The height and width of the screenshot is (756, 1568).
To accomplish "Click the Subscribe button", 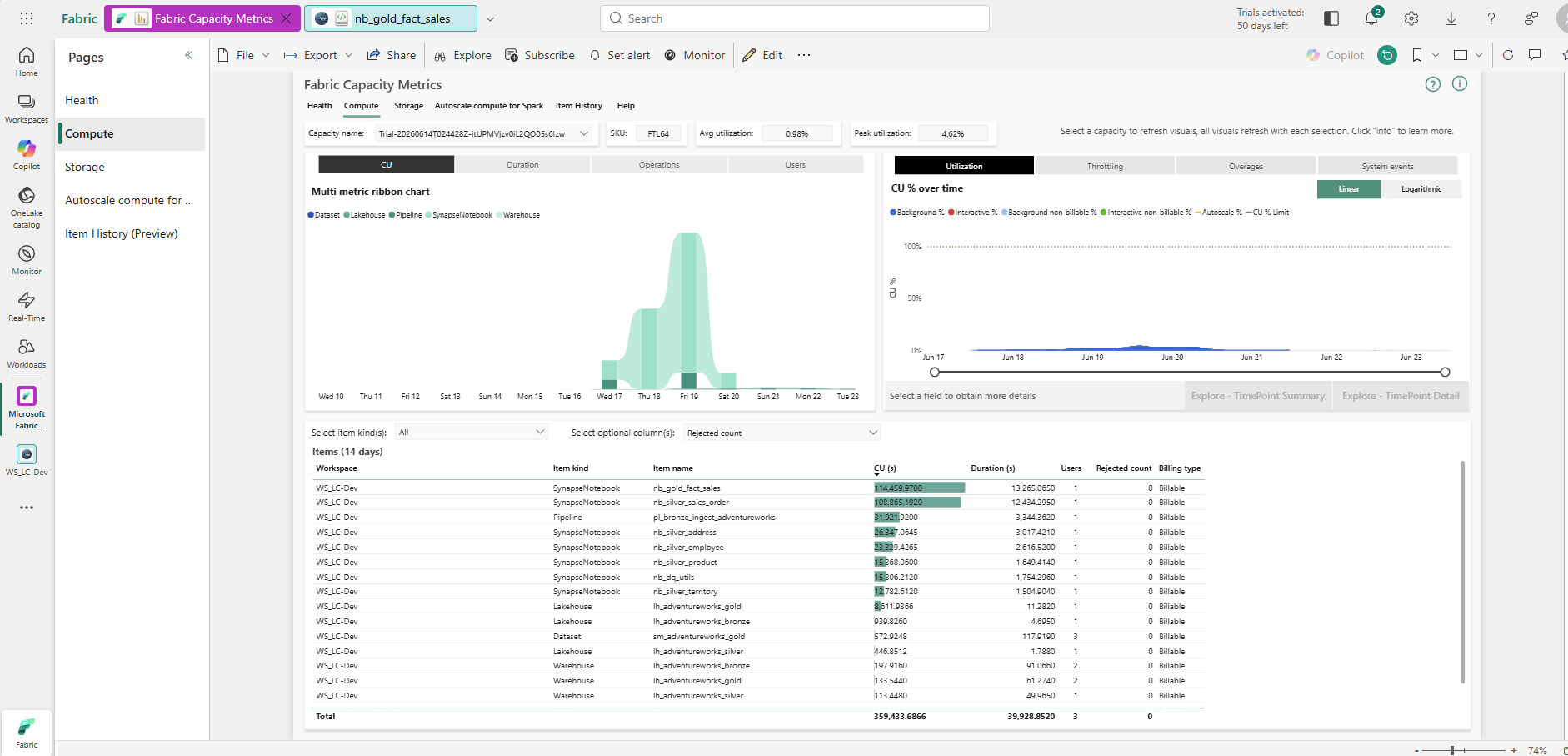I will [x=540, y=55].
